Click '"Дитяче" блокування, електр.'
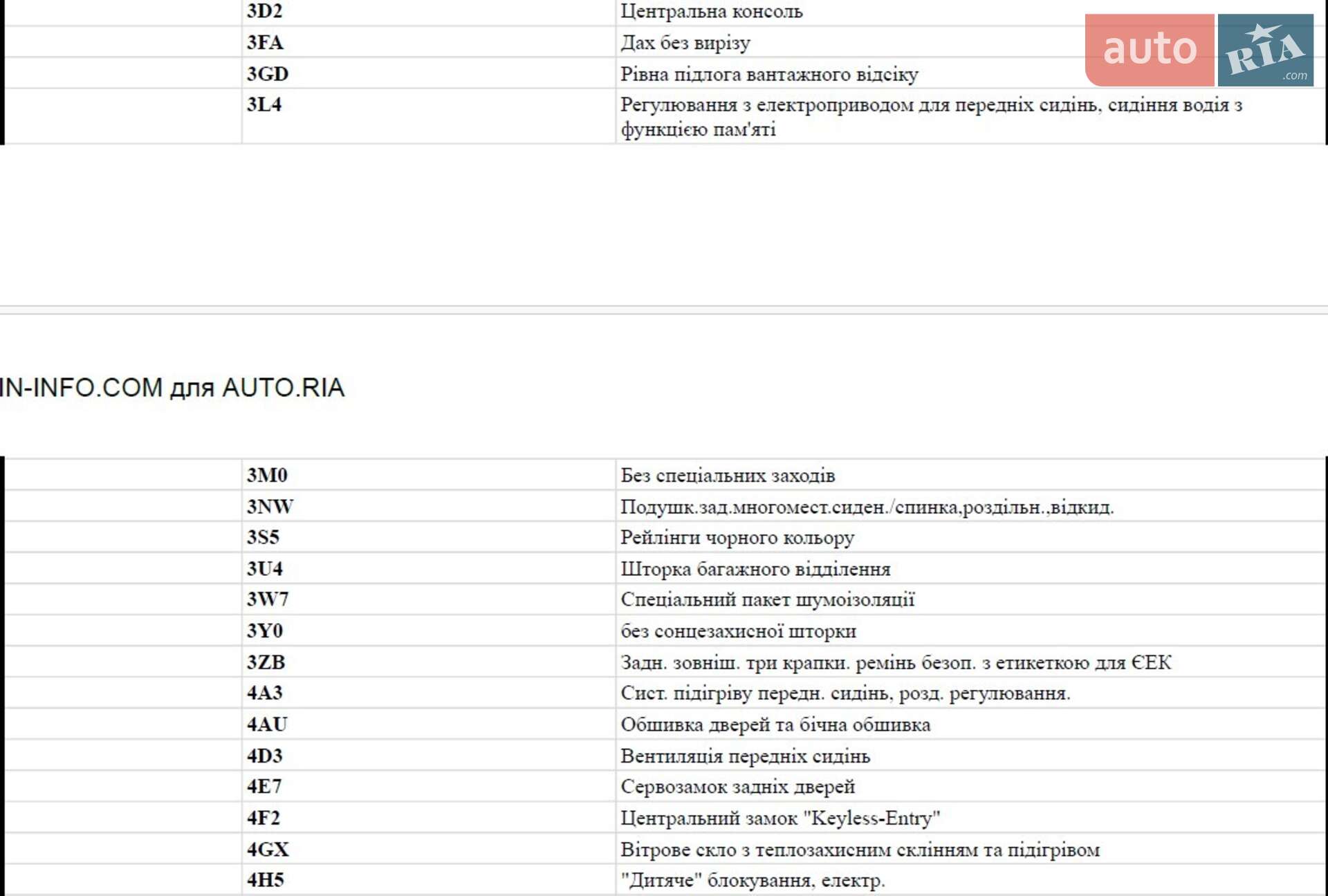1328x896 pixels. pyautogui.click(x=753, y=881)
